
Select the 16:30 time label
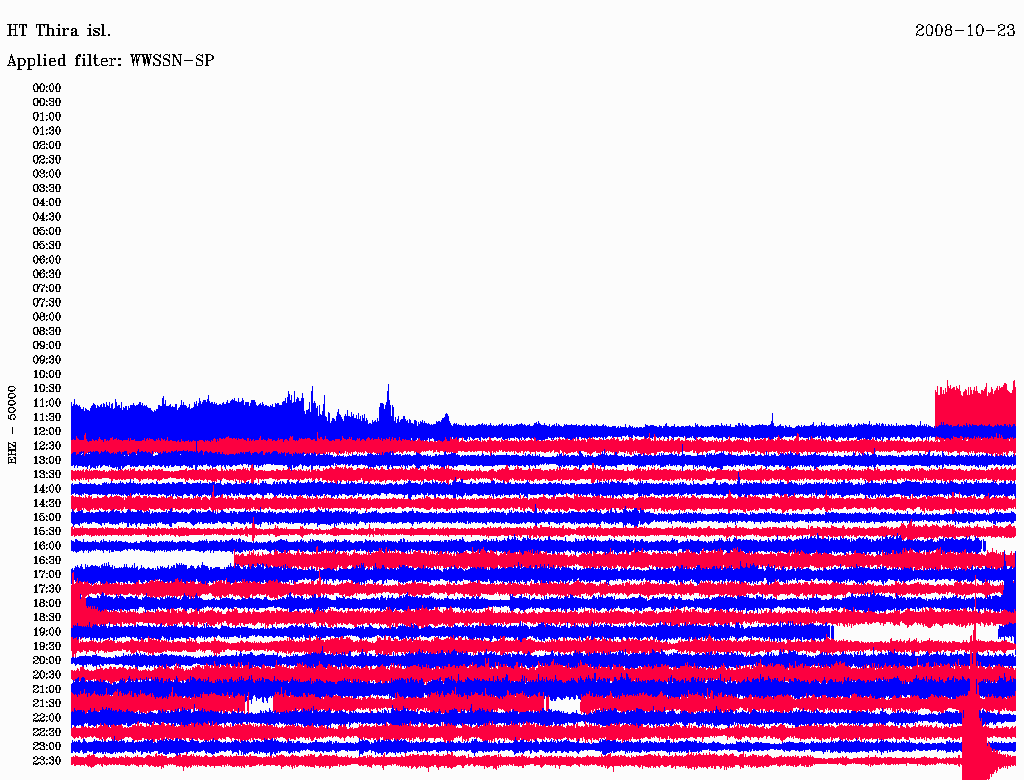point(47,560)
